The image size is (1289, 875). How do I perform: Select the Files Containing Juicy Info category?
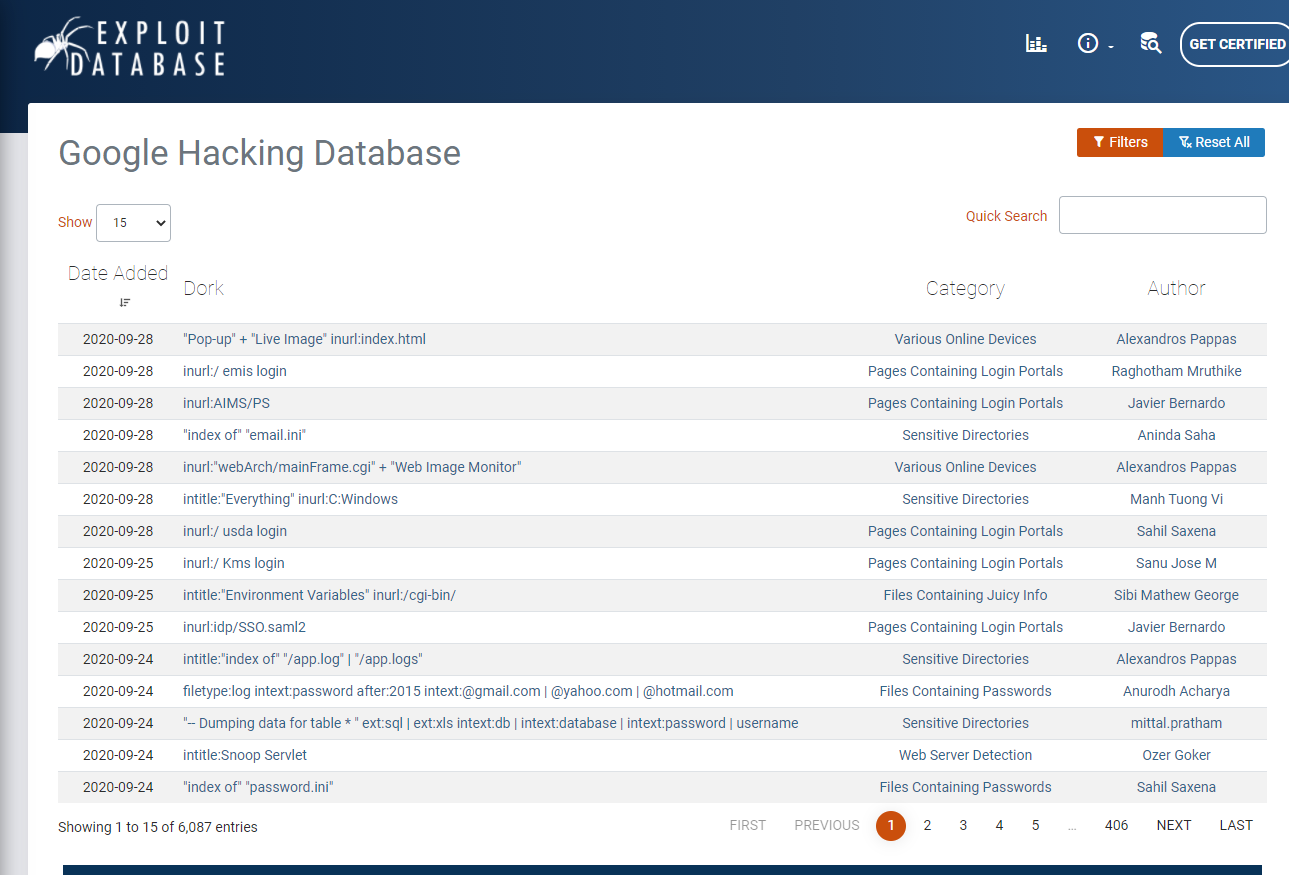coord(965,595)
